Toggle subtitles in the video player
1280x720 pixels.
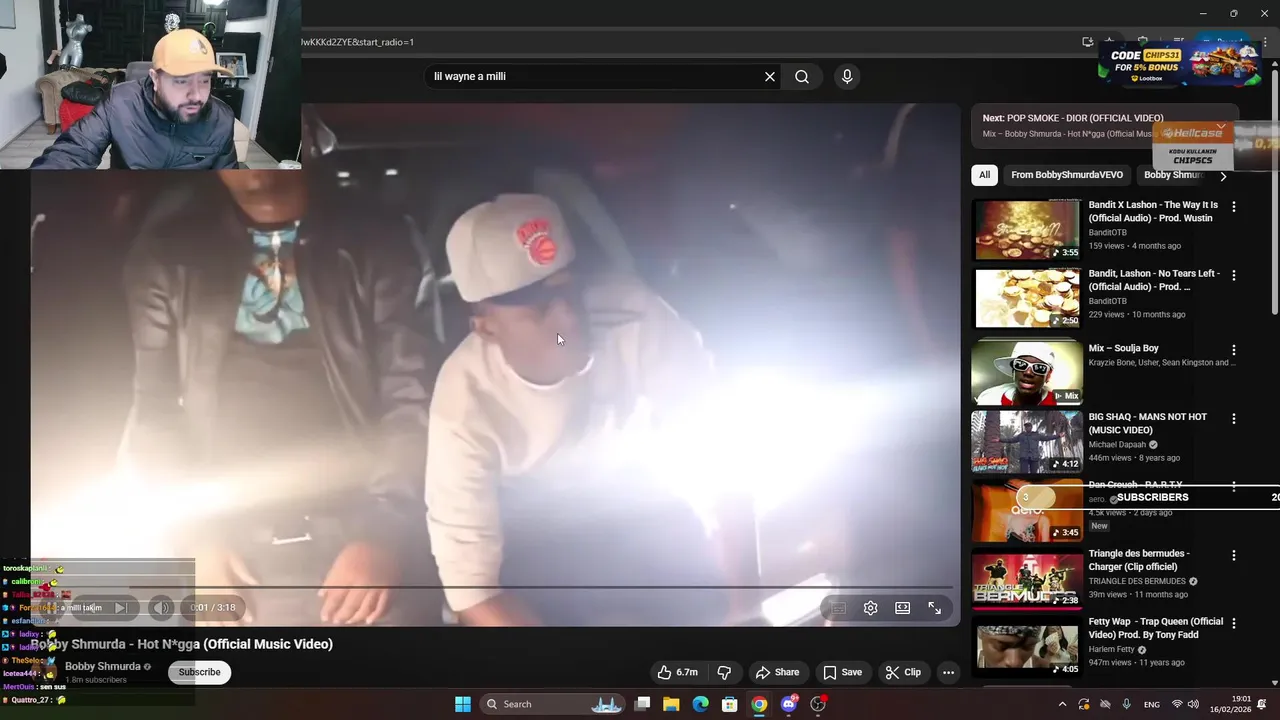(838, 608)
